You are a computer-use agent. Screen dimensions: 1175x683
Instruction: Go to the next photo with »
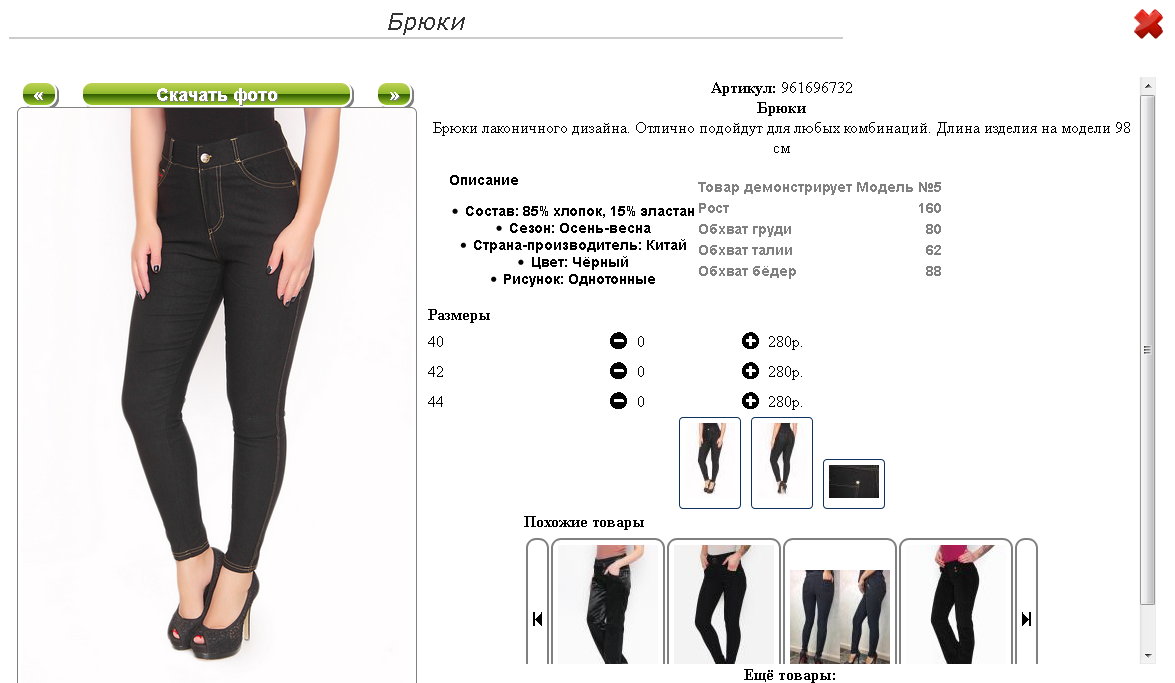[395, 94]
